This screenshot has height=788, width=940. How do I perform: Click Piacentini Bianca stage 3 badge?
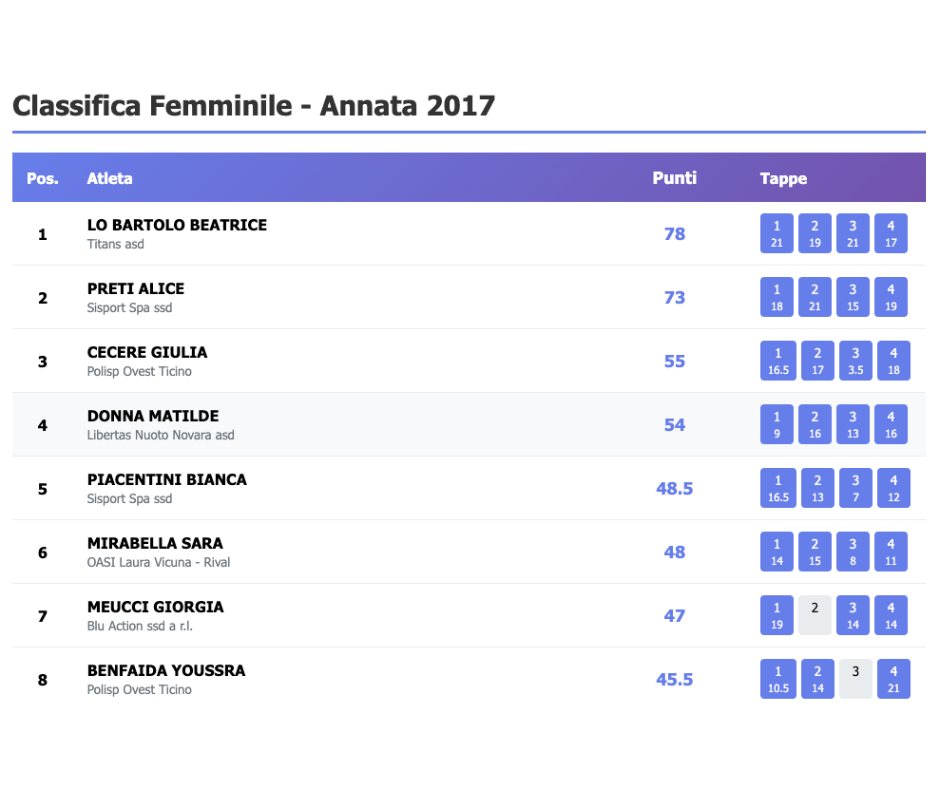coord(855,488)
